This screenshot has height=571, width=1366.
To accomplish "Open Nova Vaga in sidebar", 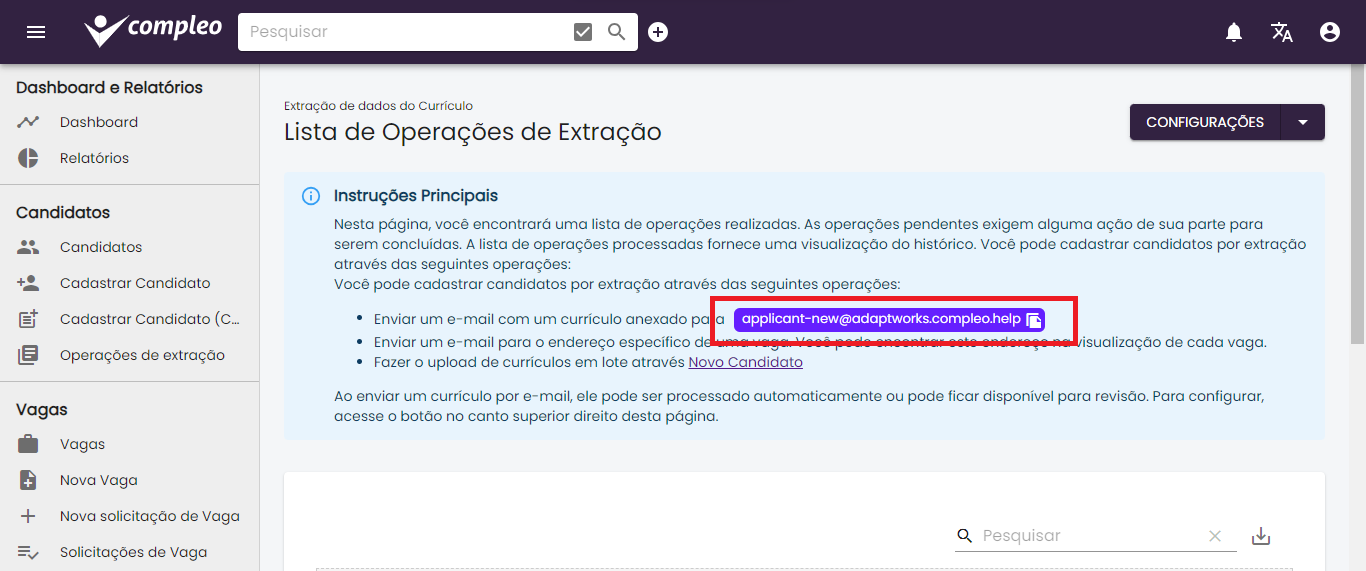I will (x=99, y=480).
